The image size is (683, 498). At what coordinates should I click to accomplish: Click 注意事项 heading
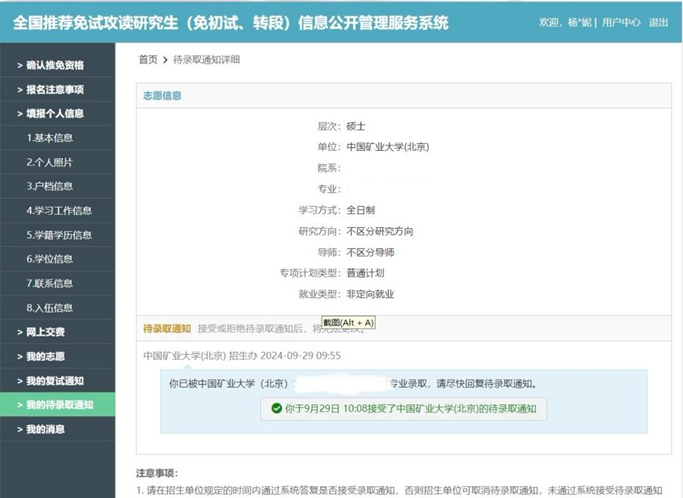pyautogui.click(x=157, y=473)
